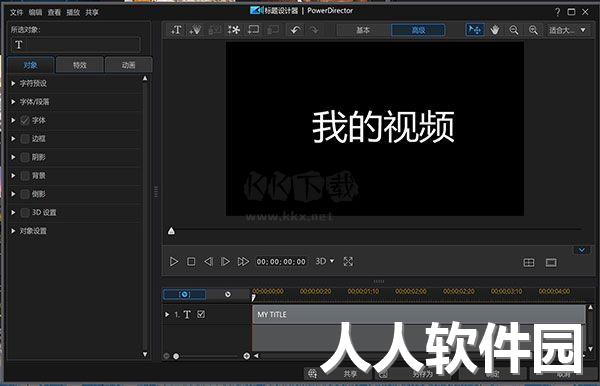Toggle the grid lines/safe zone icon
The width and height of the screenshot is (600, 386).
529,262
